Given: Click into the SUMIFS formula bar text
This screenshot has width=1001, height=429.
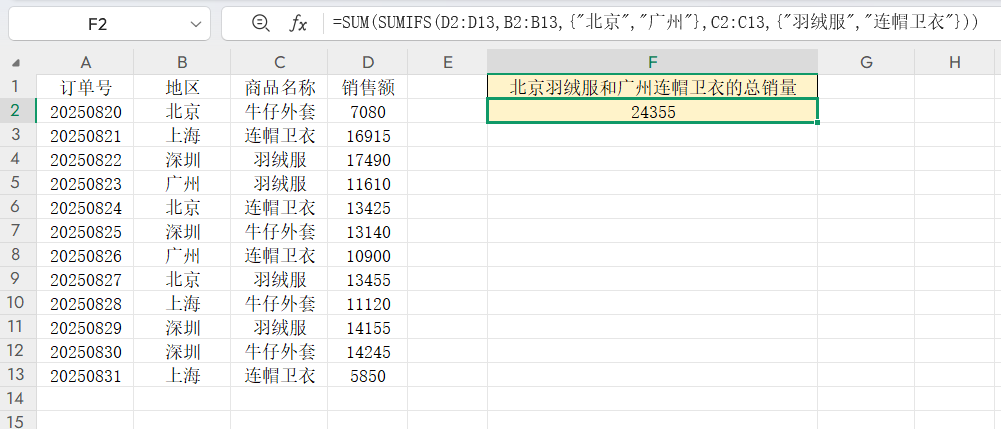Looking at the screenshot, I should [x=650, y=24].
